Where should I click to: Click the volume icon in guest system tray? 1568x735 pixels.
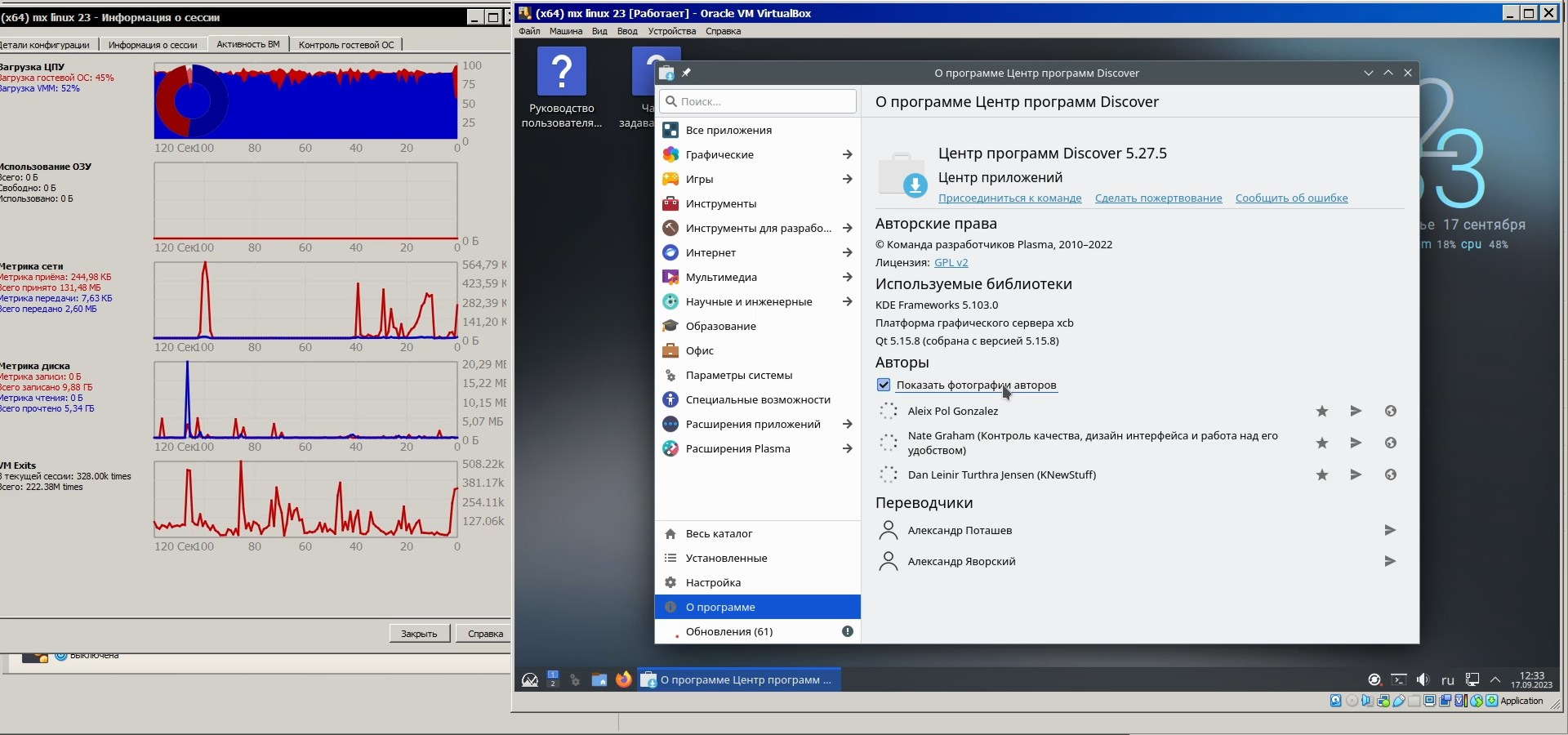point(1423,679)
